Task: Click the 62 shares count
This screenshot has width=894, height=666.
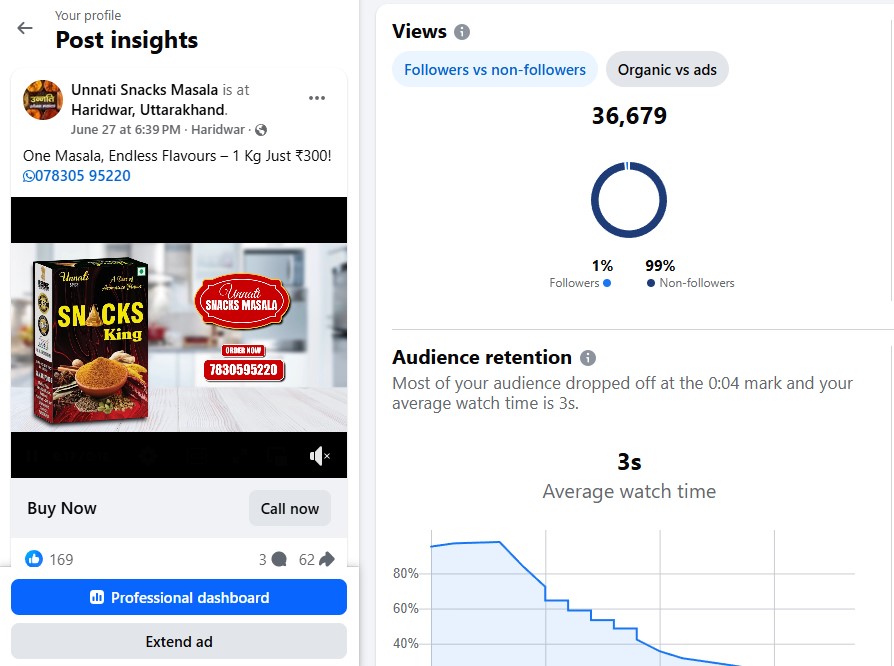Action: [307, 559]
